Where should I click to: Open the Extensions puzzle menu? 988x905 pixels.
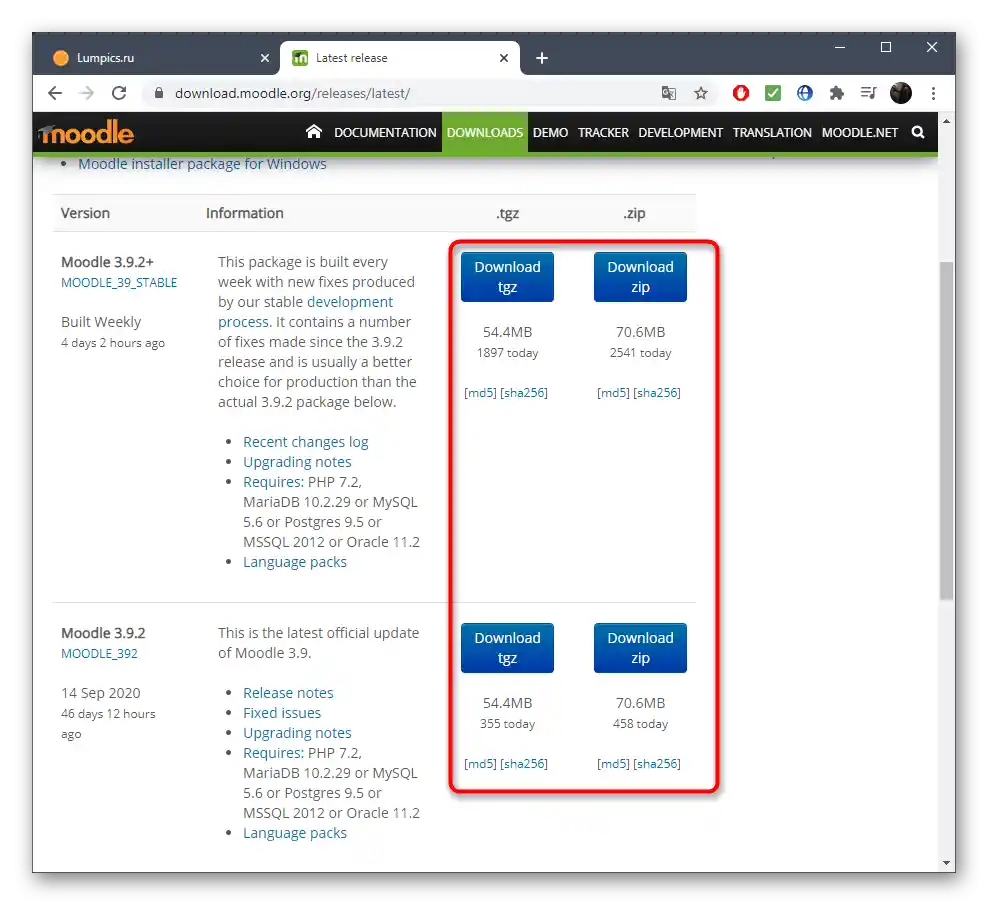click(837, 93)
